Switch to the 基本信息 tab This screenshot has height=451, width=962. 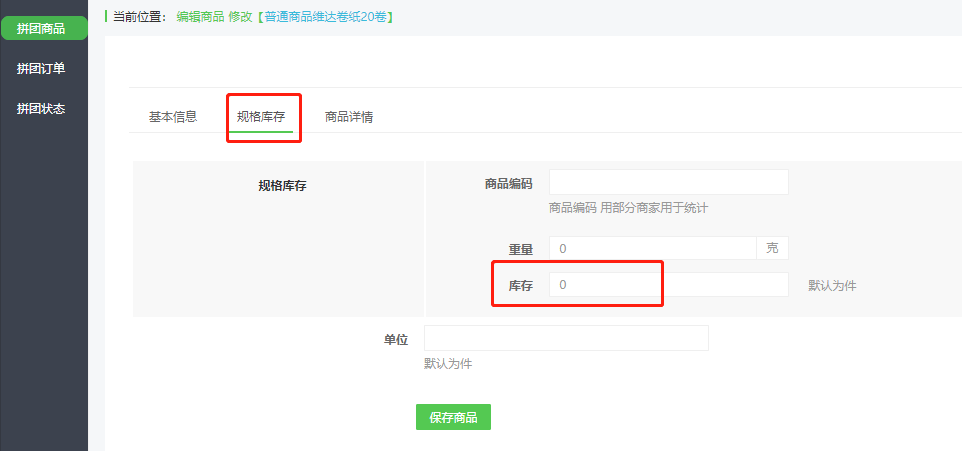(173, 117)
